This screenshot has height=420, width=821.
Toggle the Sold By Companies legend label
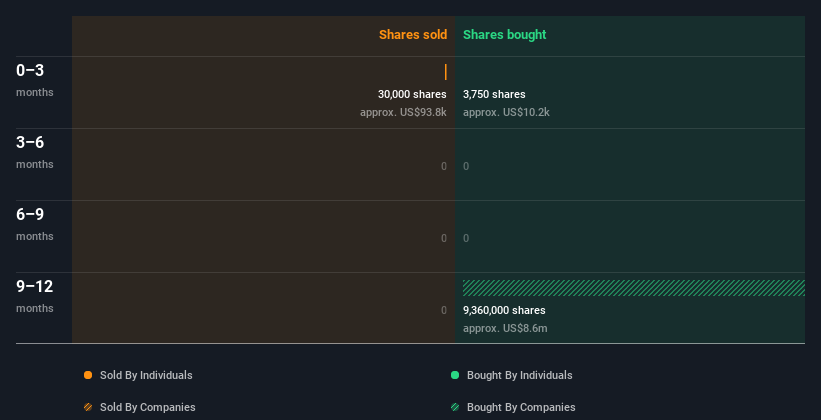(148, 407)
